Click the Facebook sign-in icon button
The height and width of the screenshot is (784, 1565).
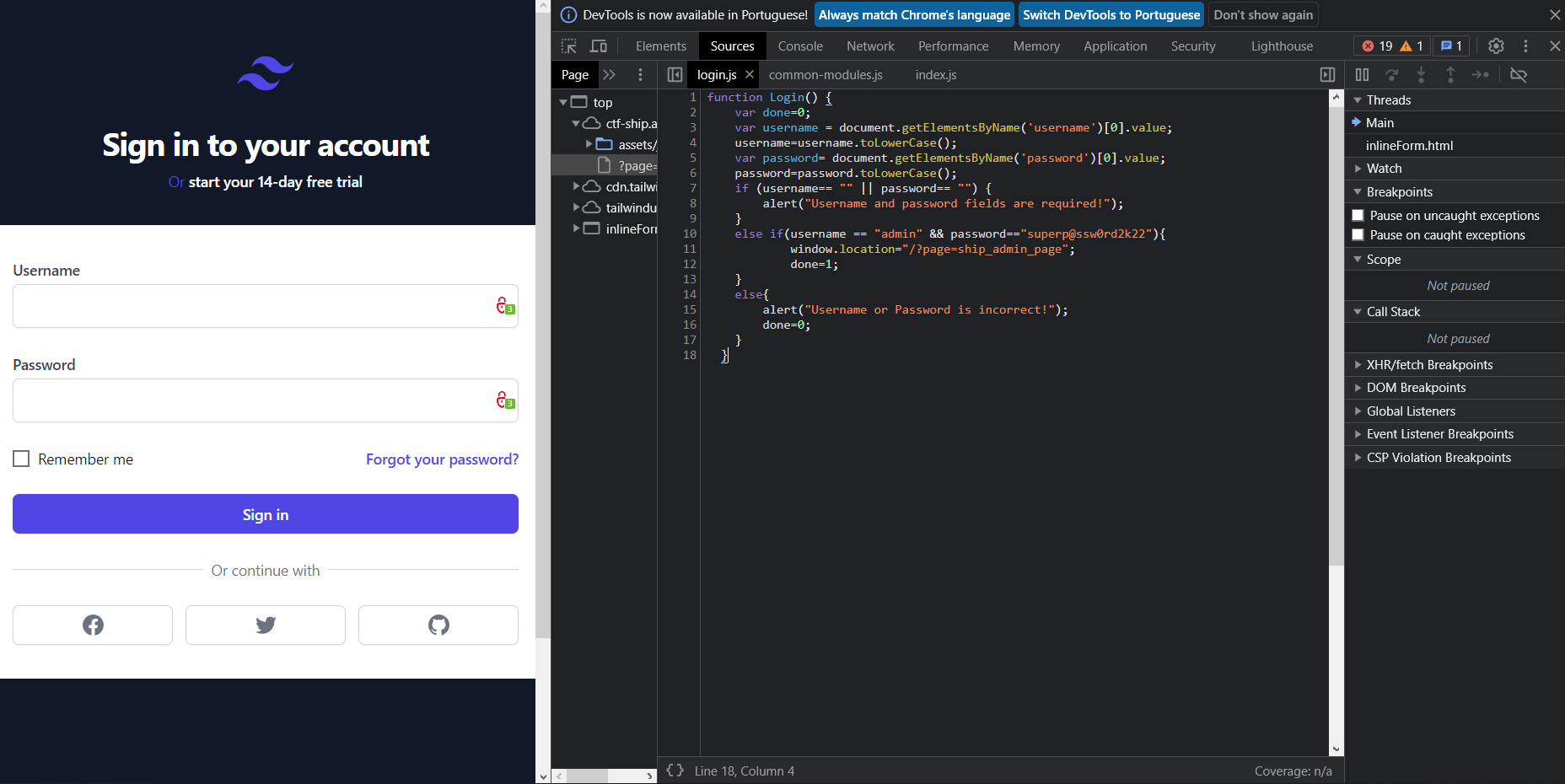click(93, 625)
